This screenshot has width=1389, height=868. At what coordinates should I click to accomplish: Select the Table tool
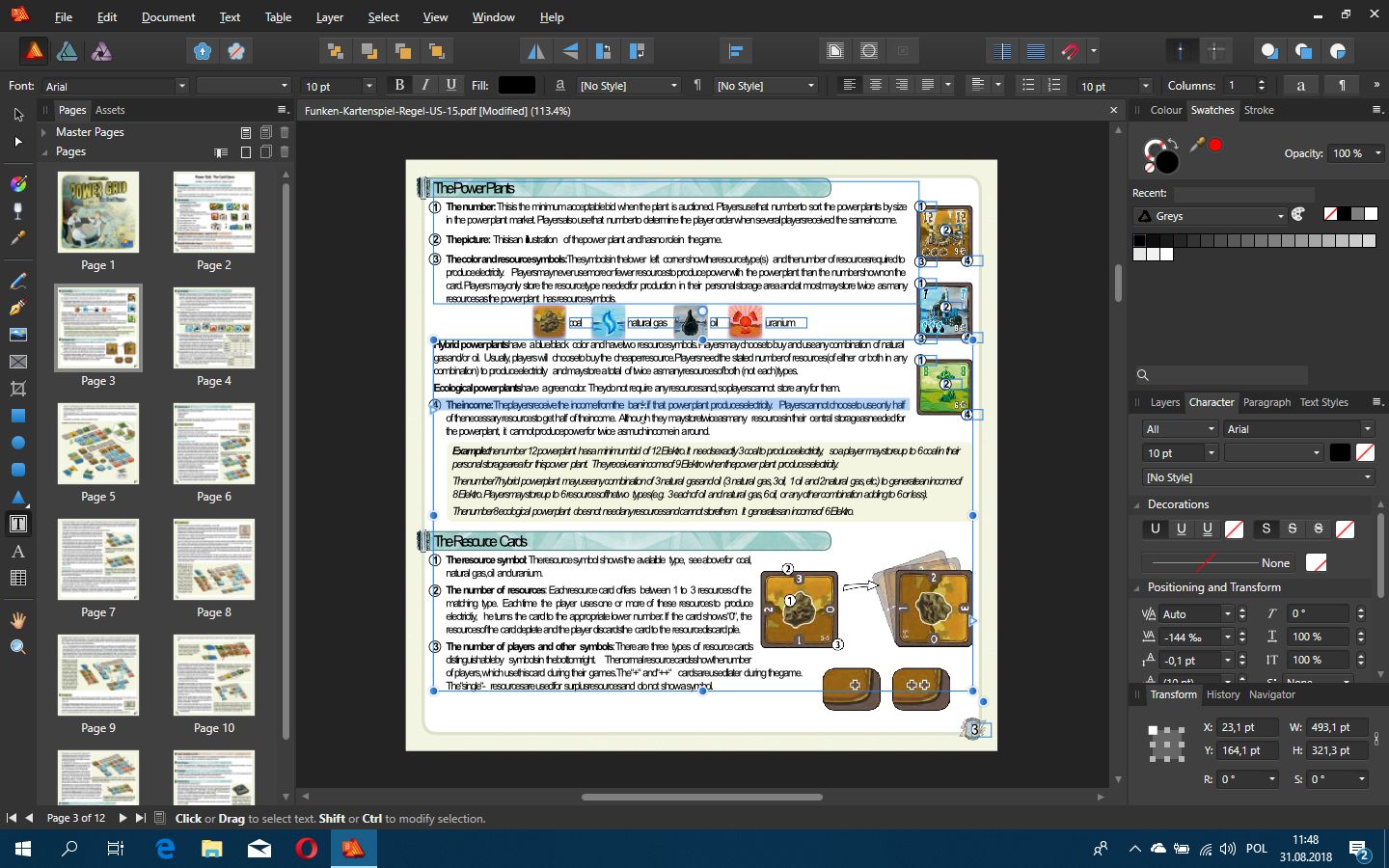click(x=18, y=578)
